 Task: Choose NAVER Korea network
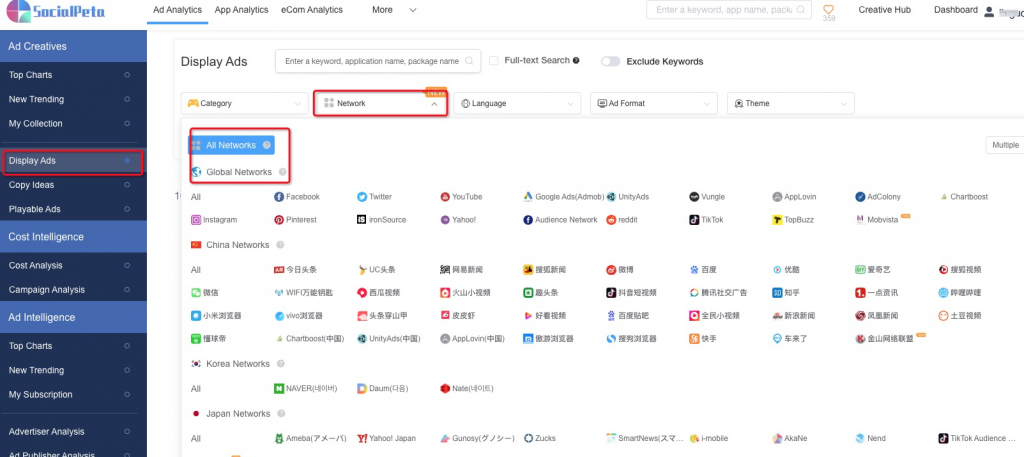point(306,388)
